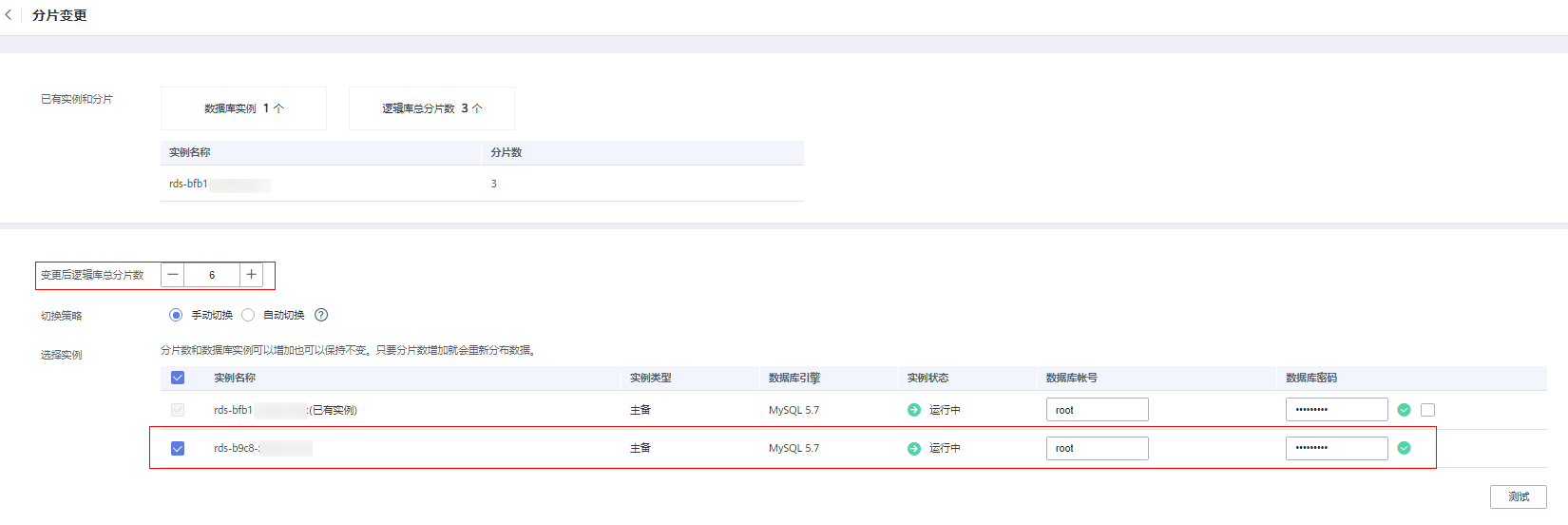Click the 数据库引擎 column header
Viewport: 1568px width, 525px height.
coord(794,378)
